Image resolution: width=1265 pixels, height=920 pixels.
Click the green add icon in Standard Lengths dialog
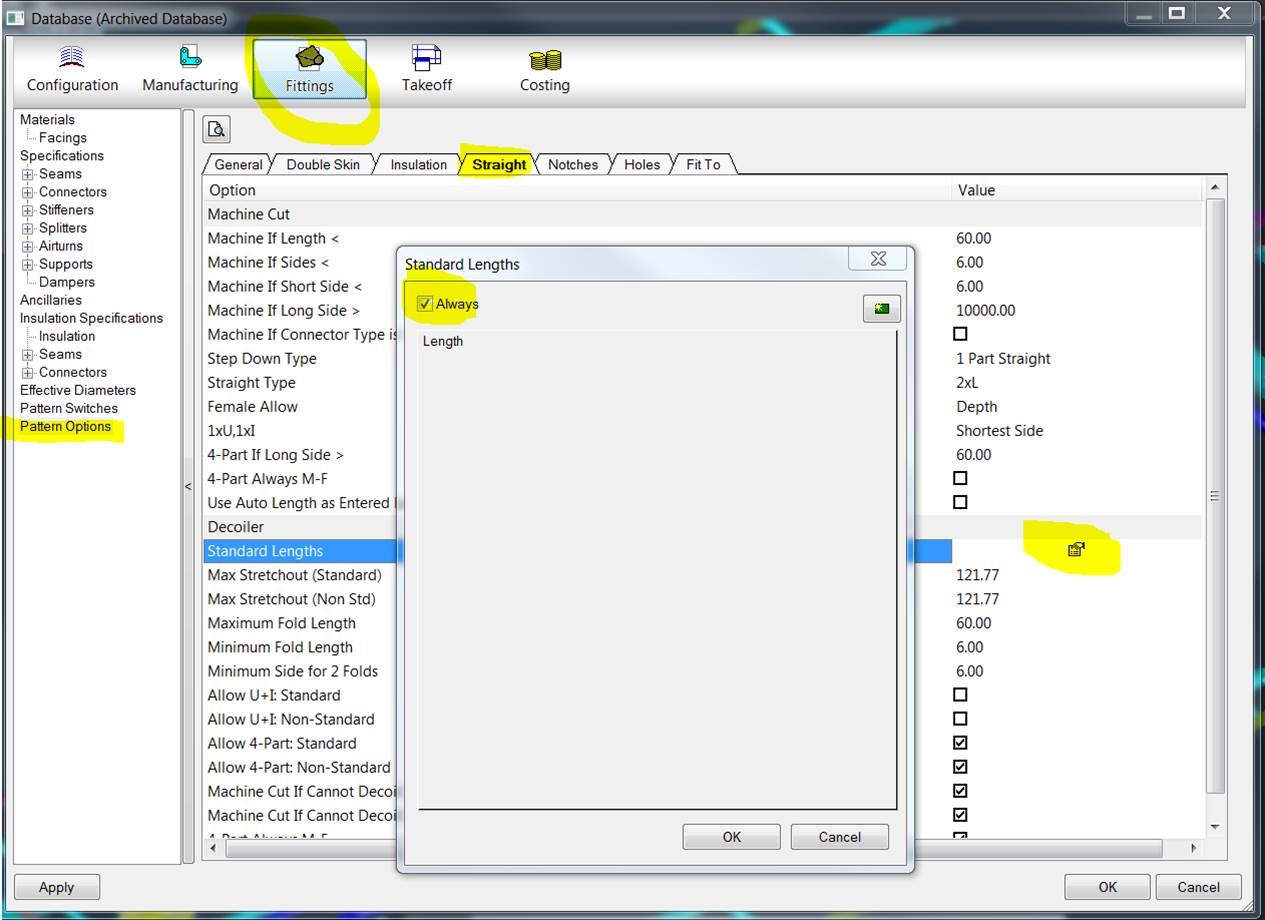click(880, 308)
